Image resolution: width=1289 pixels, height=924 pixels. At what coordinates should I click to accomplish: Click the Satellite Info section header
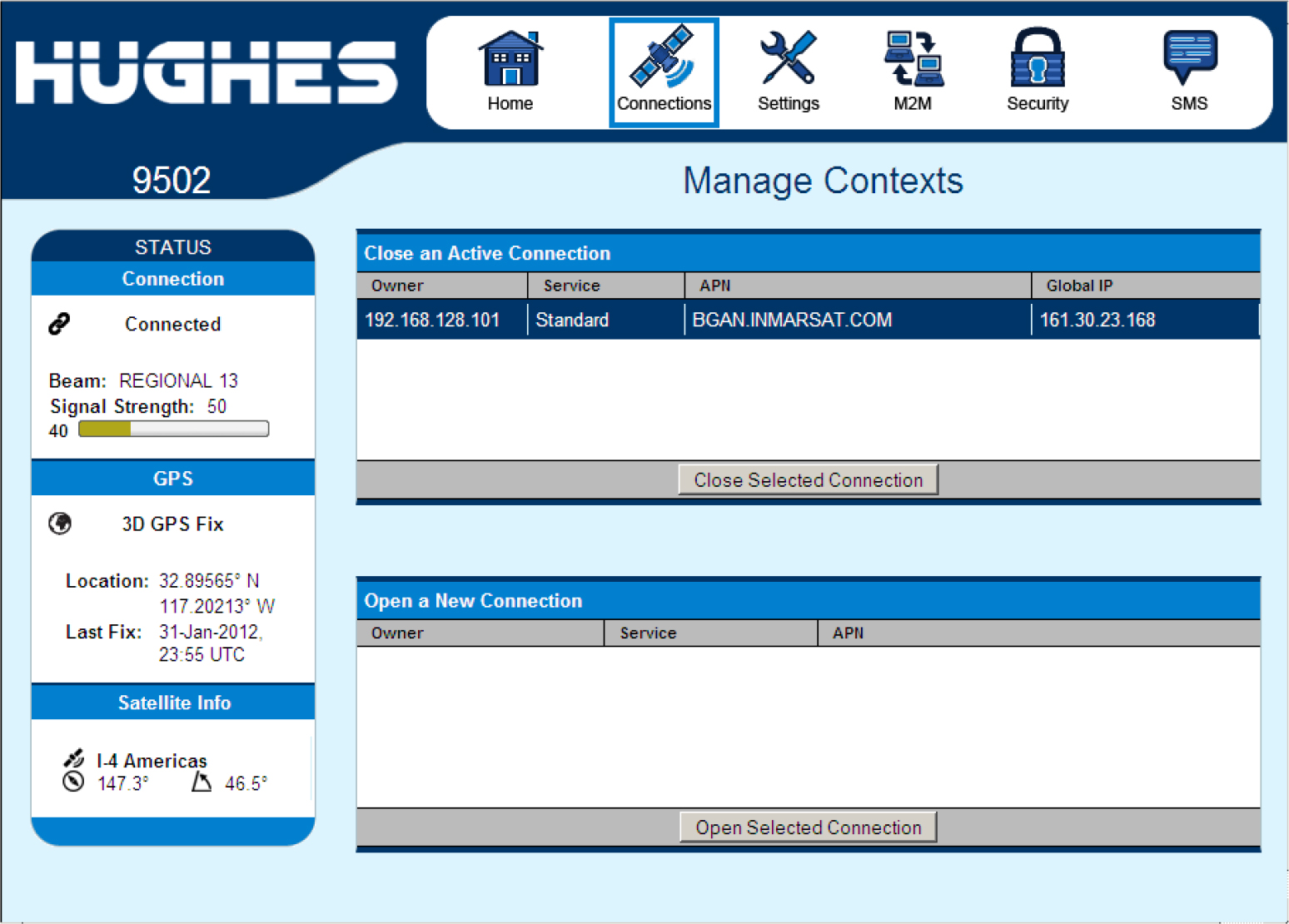(x=173, y=703)
